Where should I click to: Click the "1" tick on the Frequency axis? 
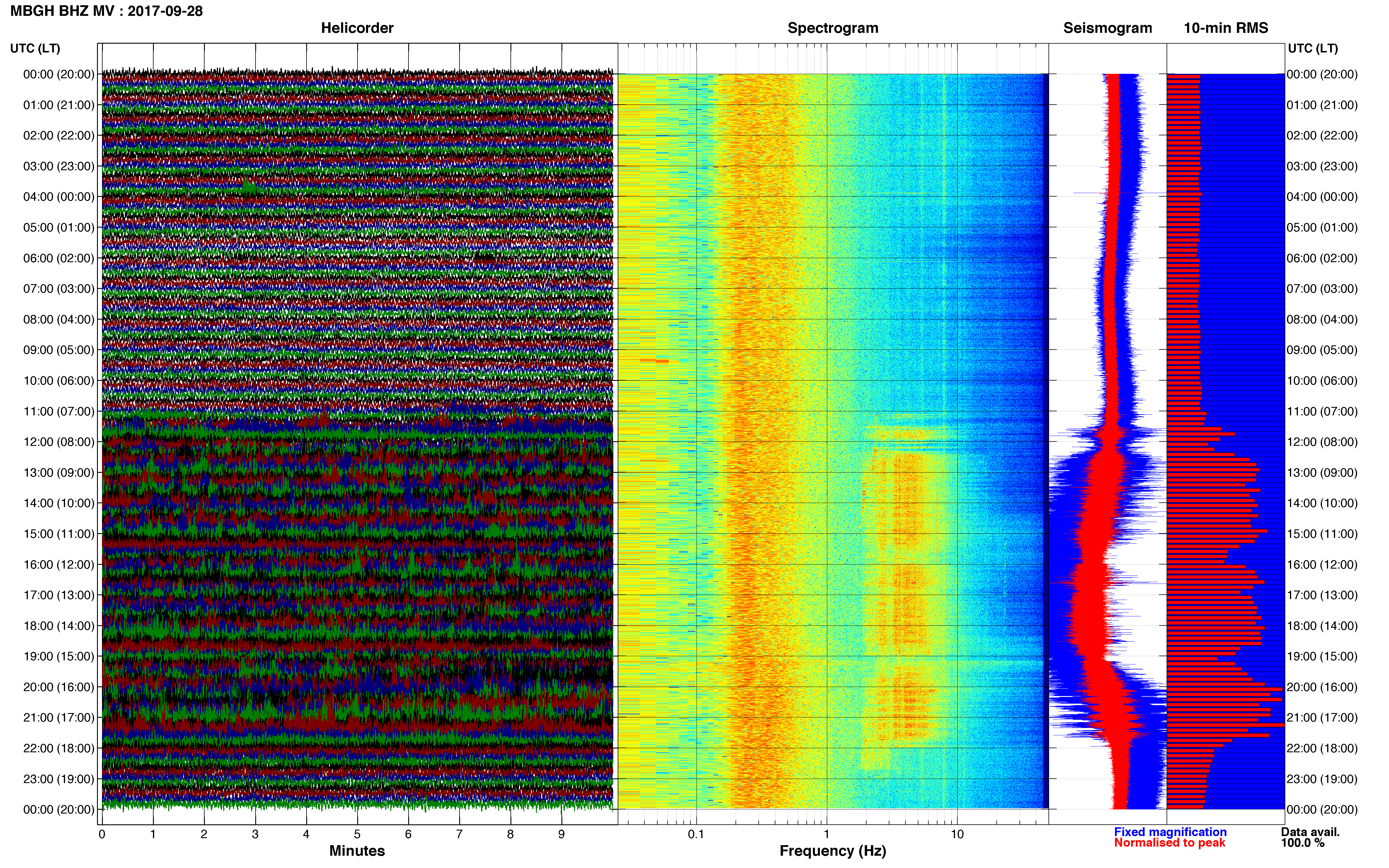(827, 834)
